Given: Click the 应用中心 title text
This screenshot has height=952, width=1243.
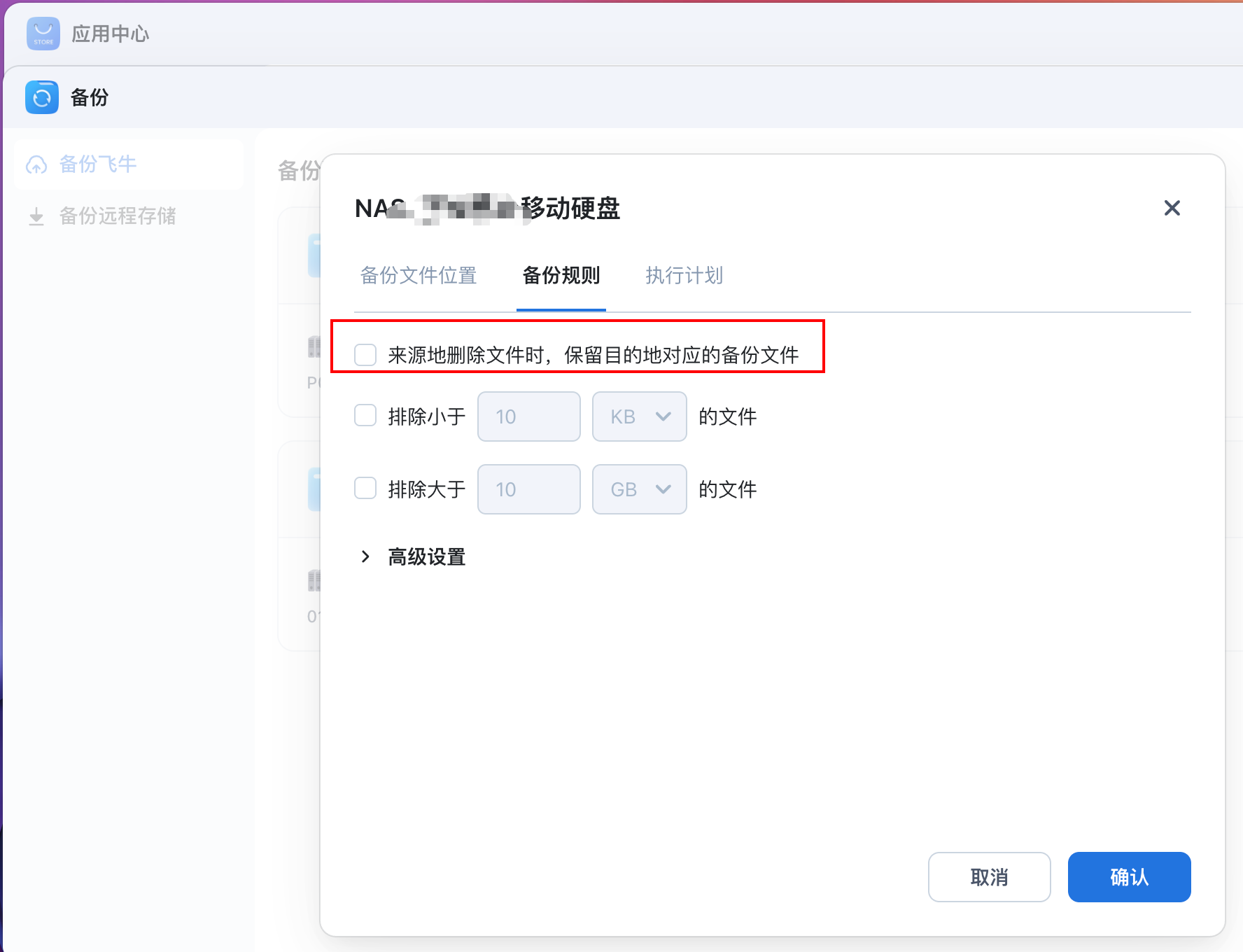Looking at the screenshot, I should pyautogui.click(x=111, y=34).
